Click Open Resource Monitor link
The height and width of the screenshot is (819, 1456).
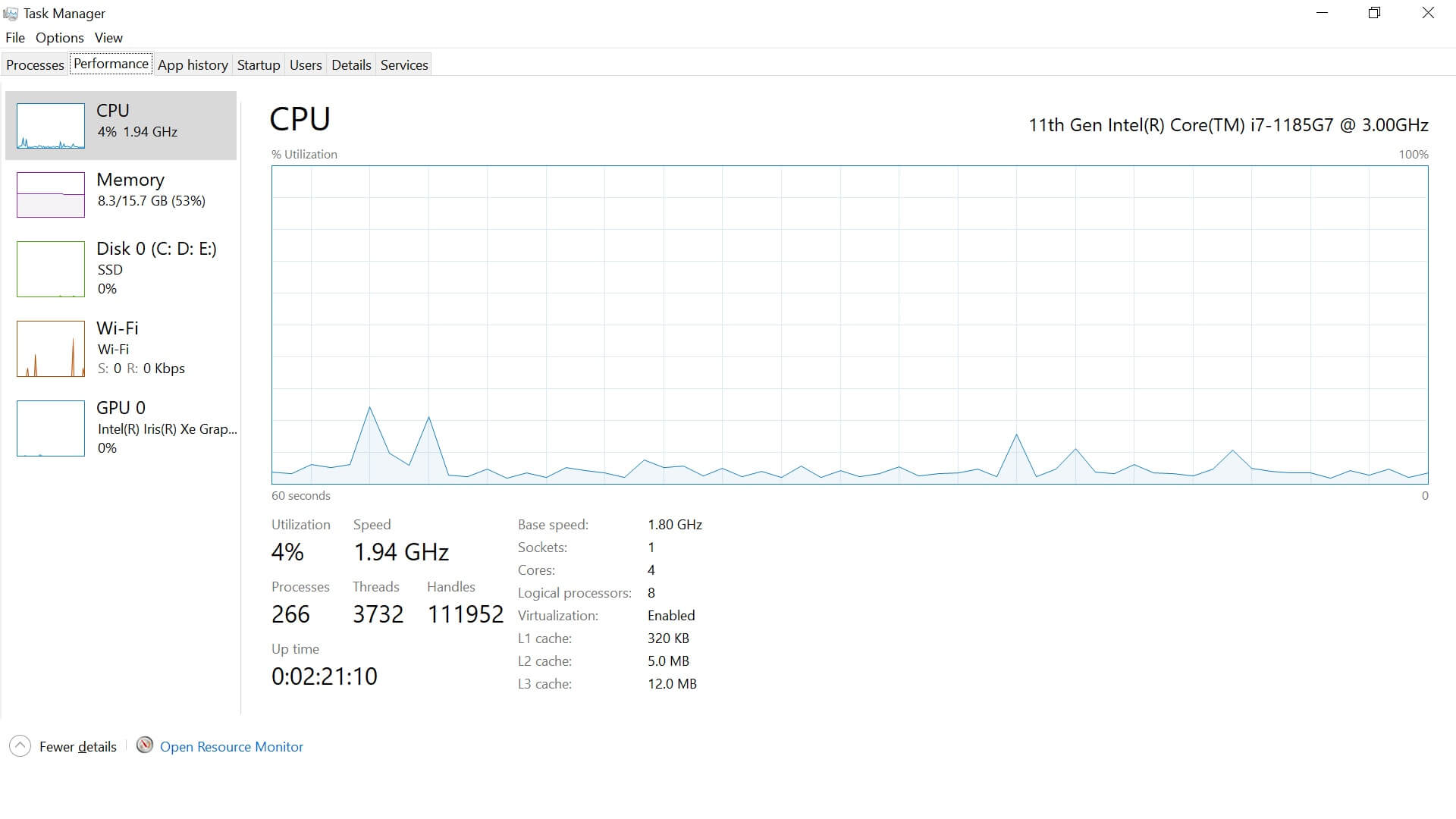point(231,747)
